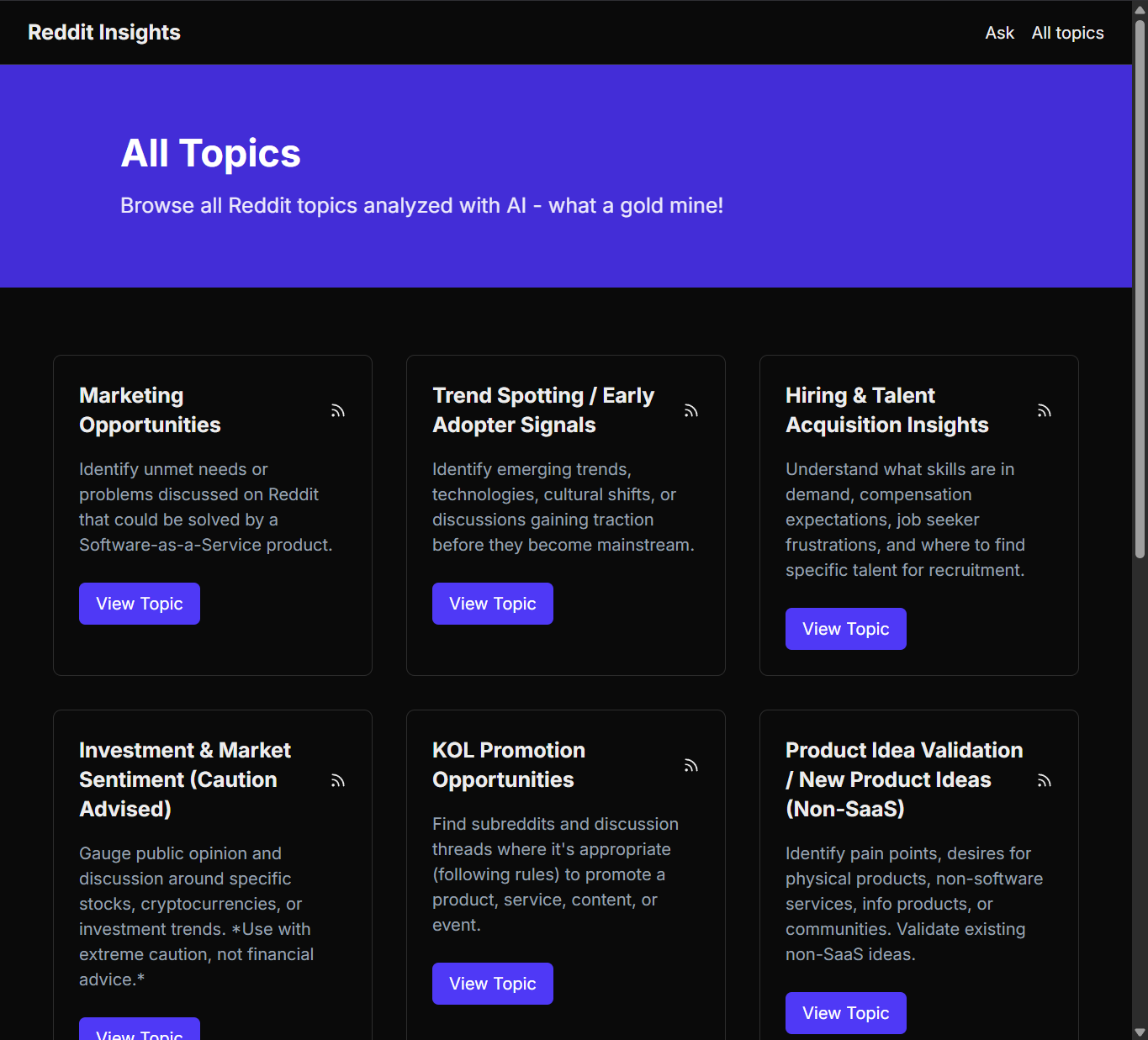Click the RSS icon on Trend Spotting card

(x=690, y=410)
